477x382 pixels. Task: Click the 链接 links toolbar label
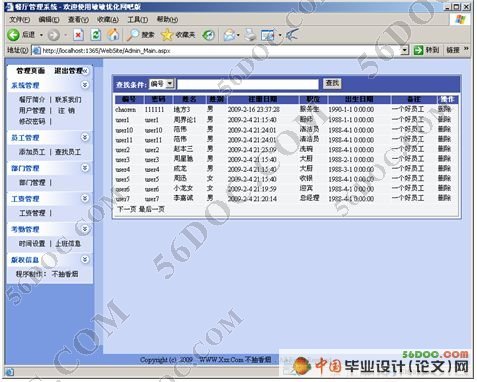(453, 50)
